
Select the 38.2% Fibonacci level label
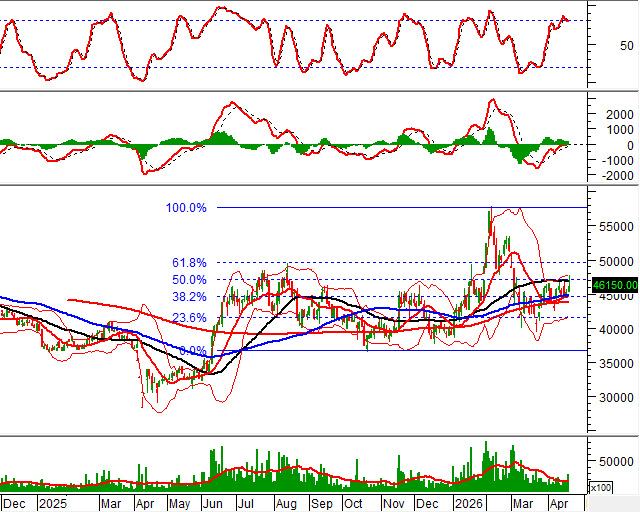[x=189, y=297]
